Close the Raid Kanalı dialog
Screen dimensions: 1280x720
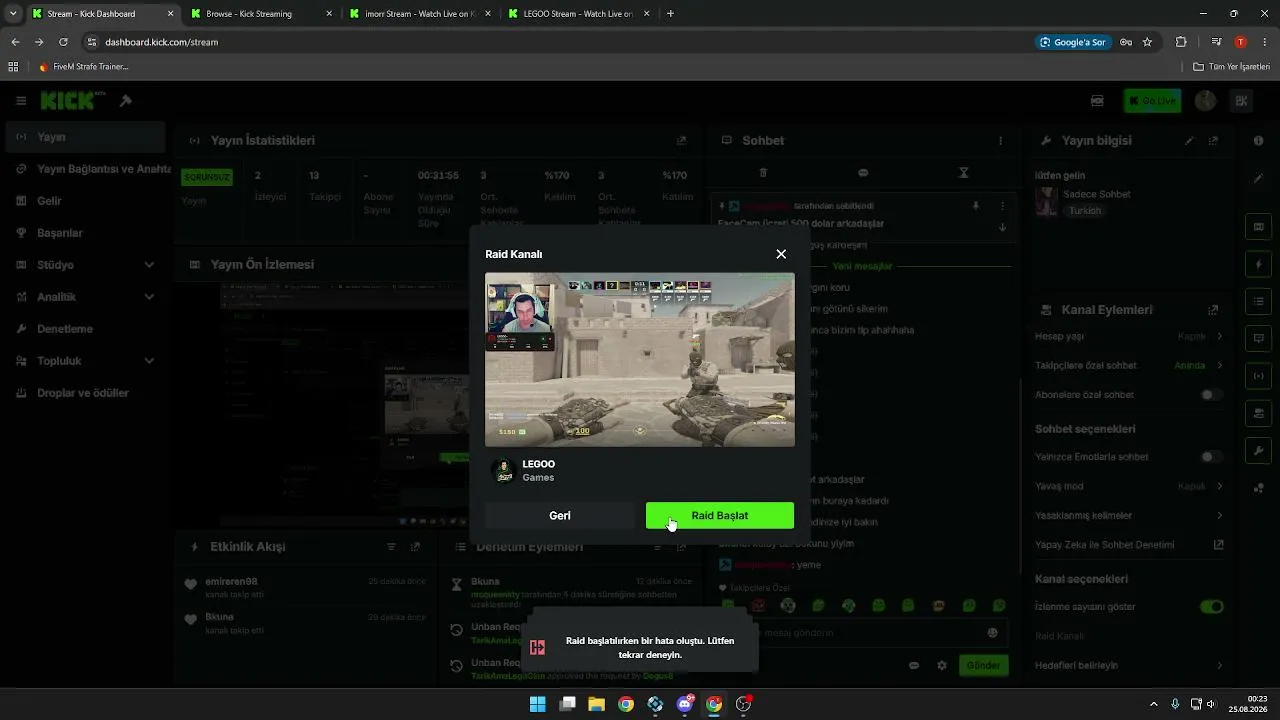pyautogui.click(x=781, y=254)
